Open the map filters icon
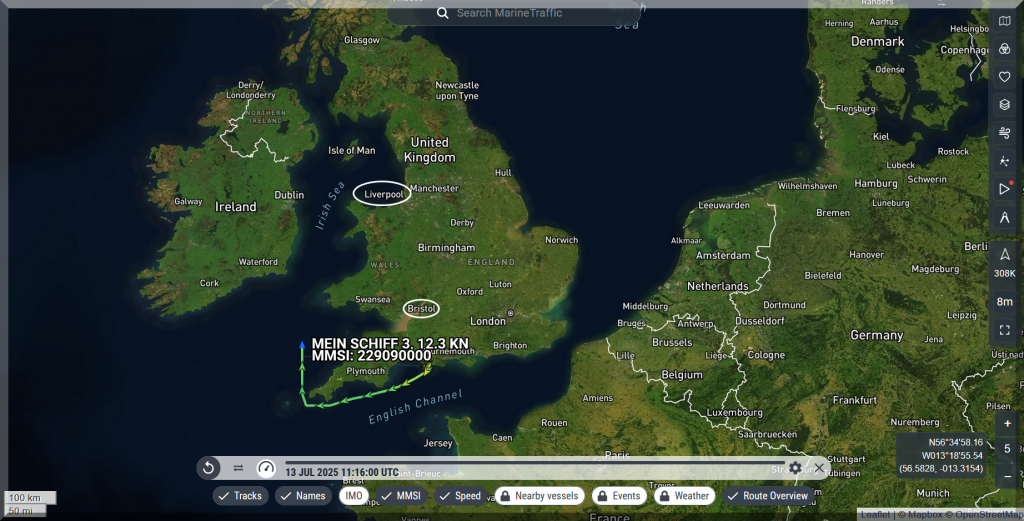This screenshot has width=1024, height=521. click(x=1005, y=49)
